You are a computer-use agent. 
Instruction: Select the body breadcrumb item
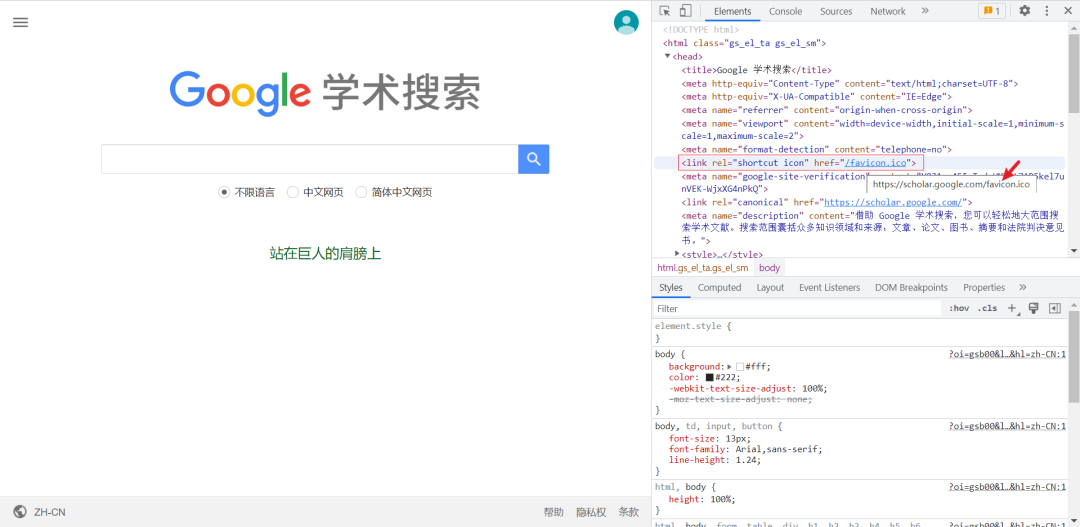coord(769,268)
